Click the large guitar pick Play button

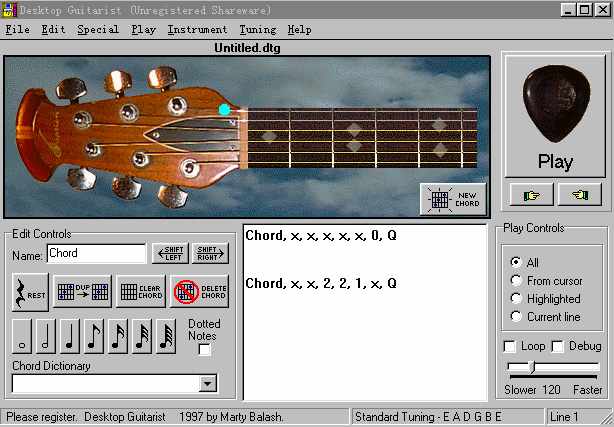555,116
